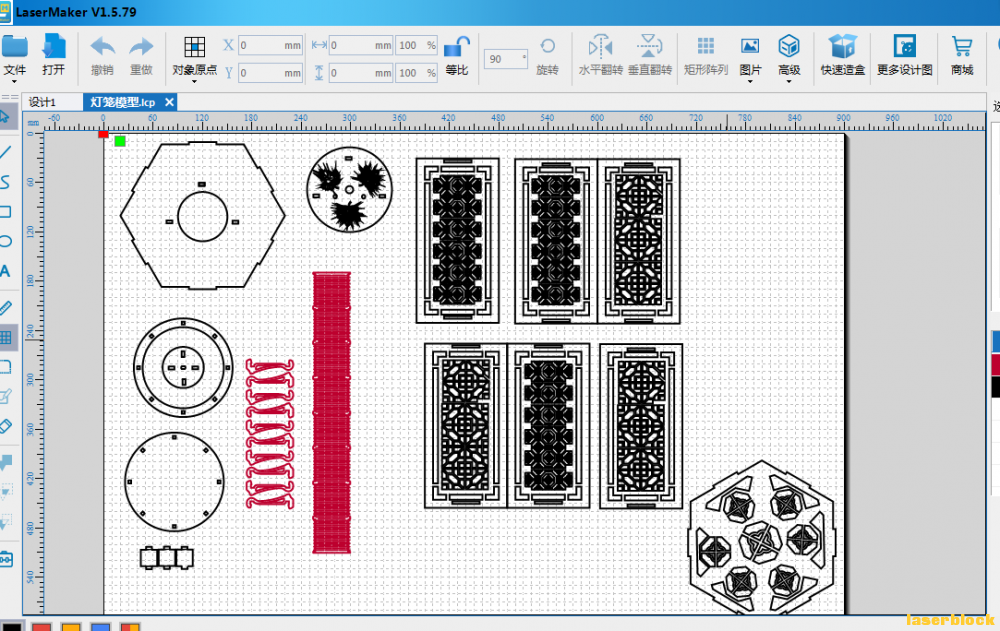The width and height of the screenshot is (1000, 631).
Task: Close the 灯笼模型.lcp tab
Action: tap(169, 102)
